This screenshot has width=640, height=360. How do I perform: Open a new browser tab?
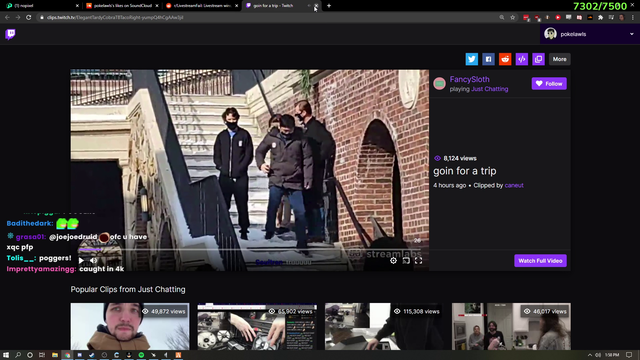(x=329, y=6)
